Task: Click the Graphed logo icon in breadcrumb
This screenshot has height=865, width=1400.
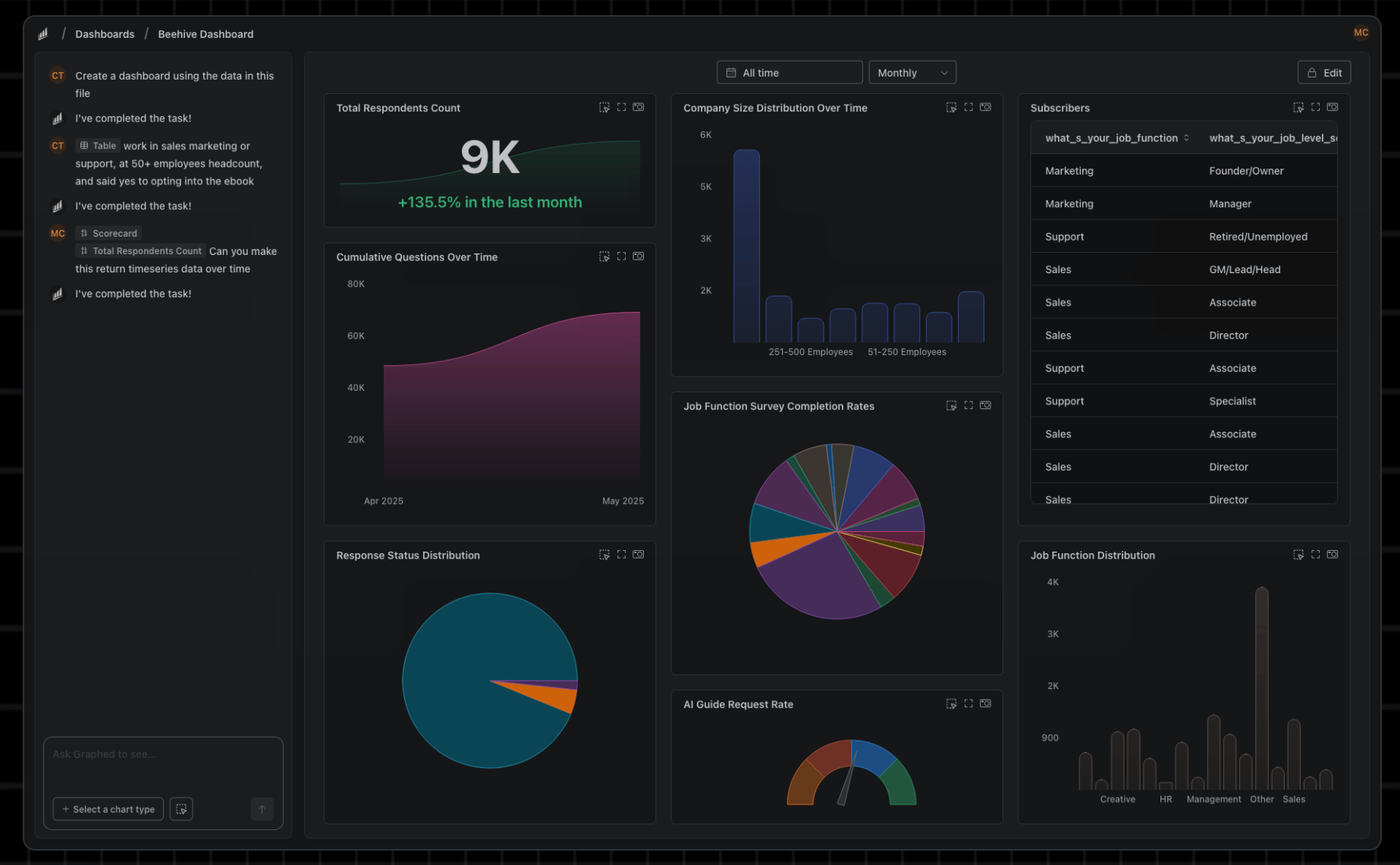Action: pos(43,34)
